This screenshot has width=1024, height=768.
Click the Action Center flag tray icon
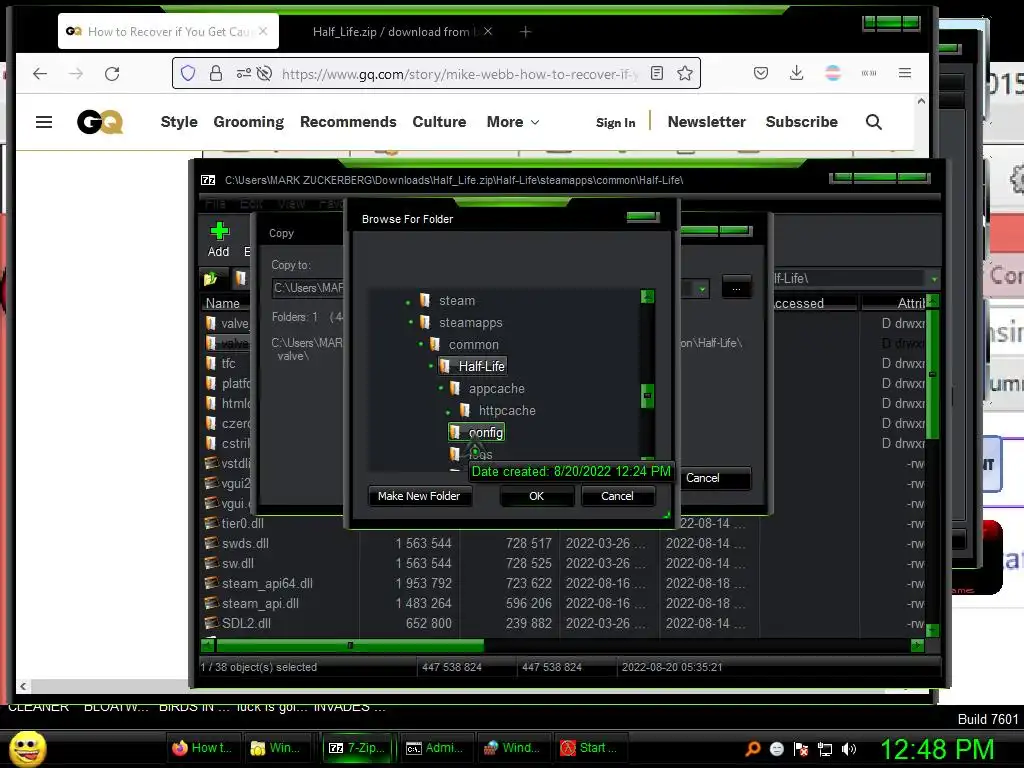tap(801, 749)
